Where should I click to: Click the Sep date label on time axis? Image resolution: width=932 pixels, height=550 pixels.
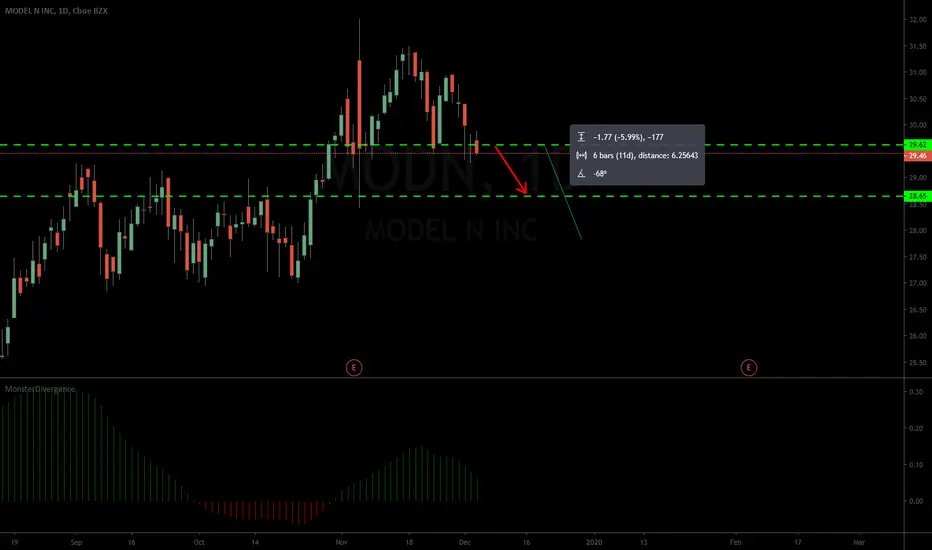[x=76, y=542]
